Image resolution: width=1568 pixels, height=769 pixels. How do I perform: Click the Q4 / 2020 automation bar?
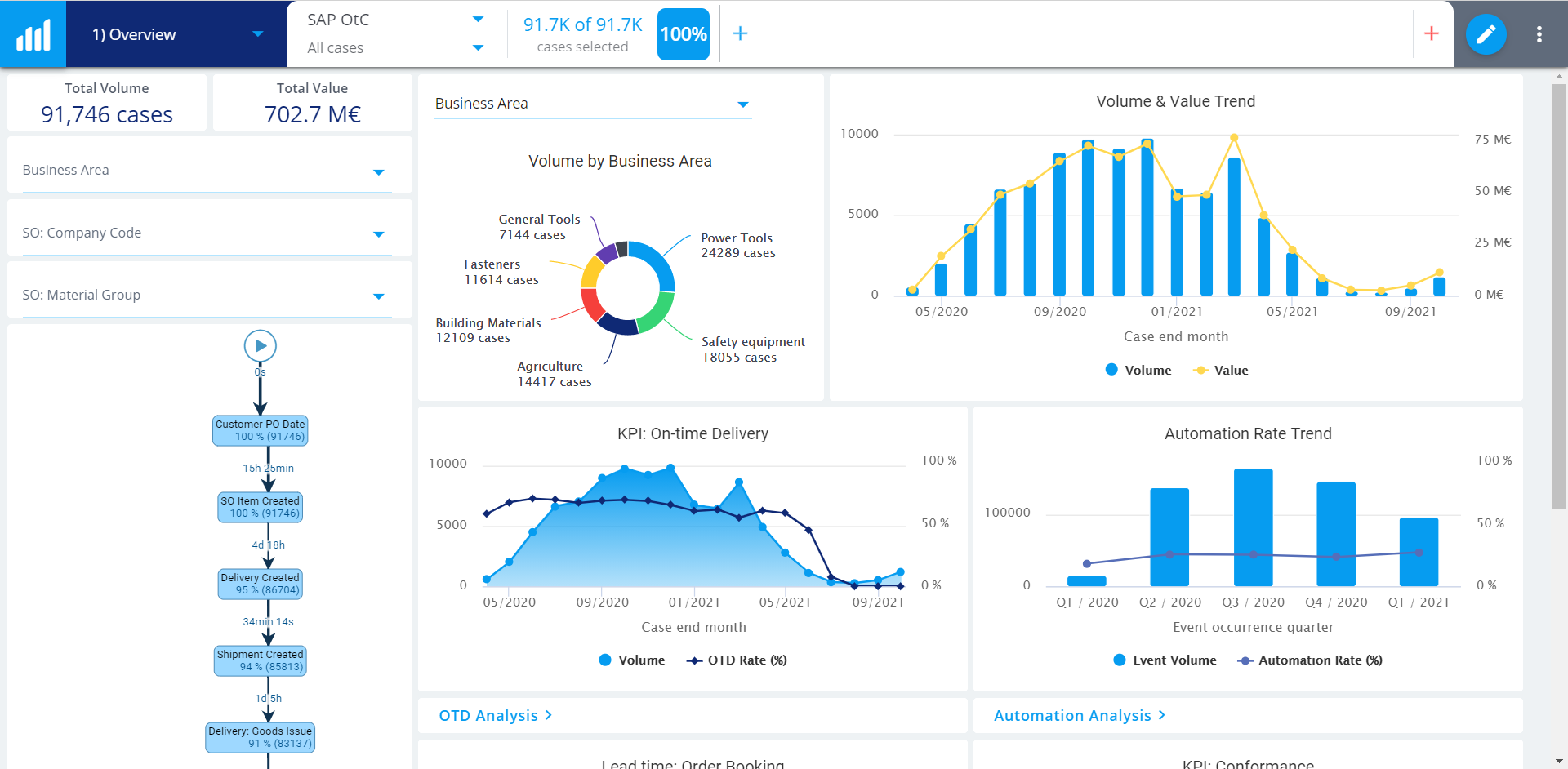pyautogui.click(x=1336, y=534)
